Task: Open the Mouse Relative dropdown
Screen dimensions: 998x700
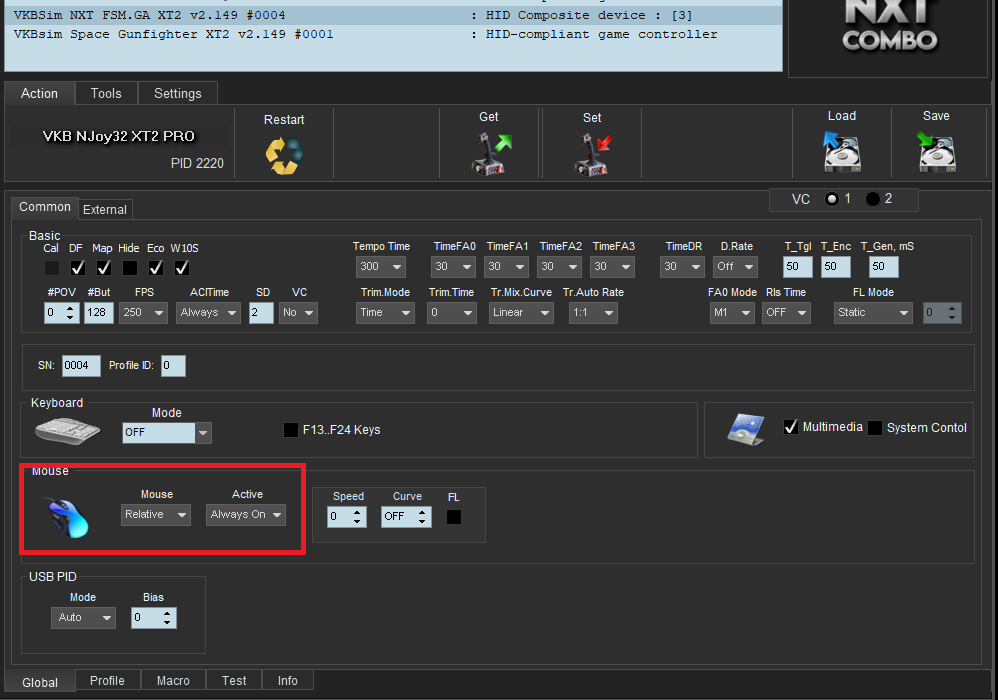Action: click(x=156, y=515)
